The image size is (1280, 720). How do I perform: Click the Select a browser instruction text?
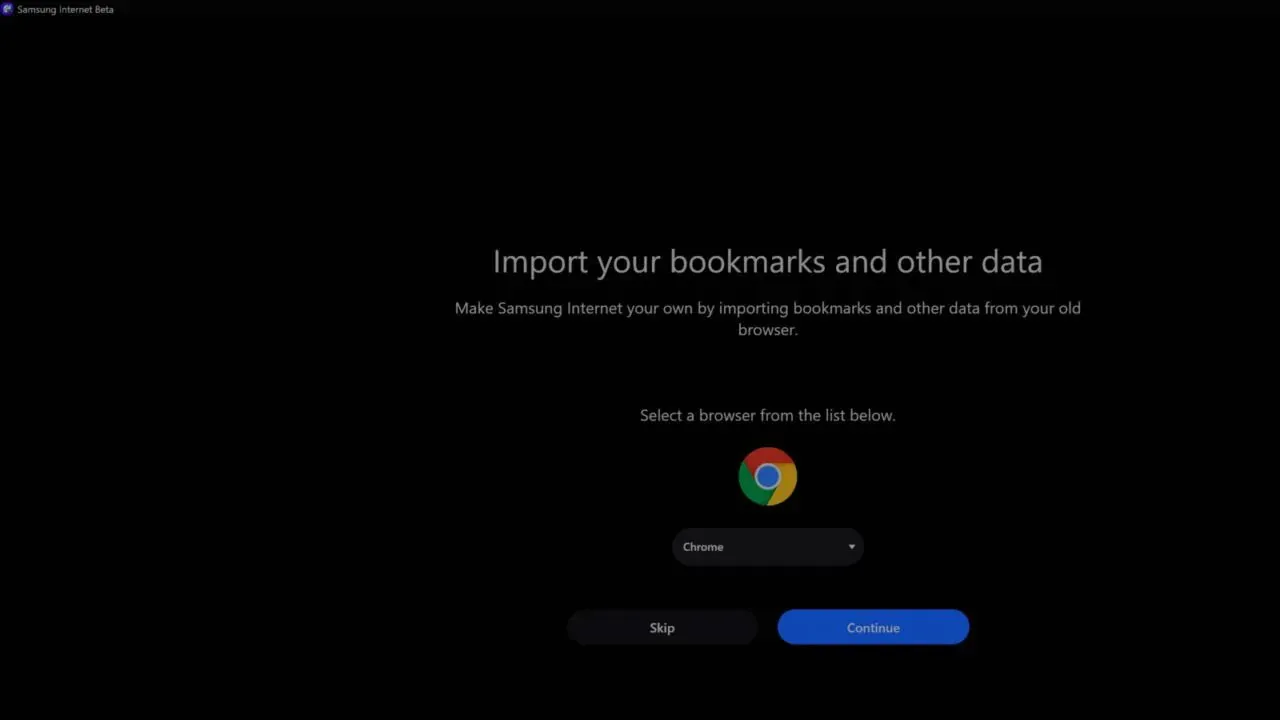pos(767,415)
